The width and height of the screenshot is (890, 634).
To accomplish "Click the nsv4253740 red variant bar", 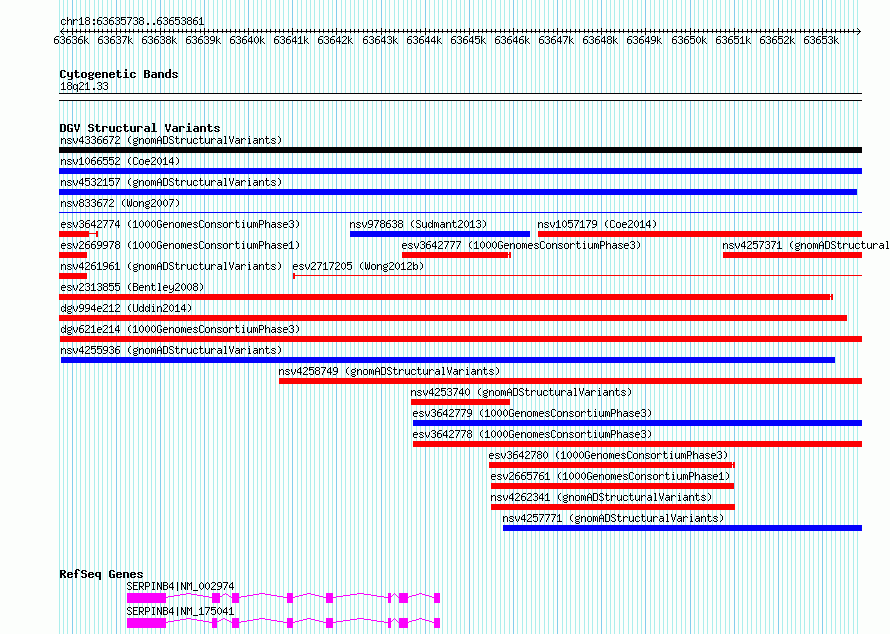I will pos(460,402).
